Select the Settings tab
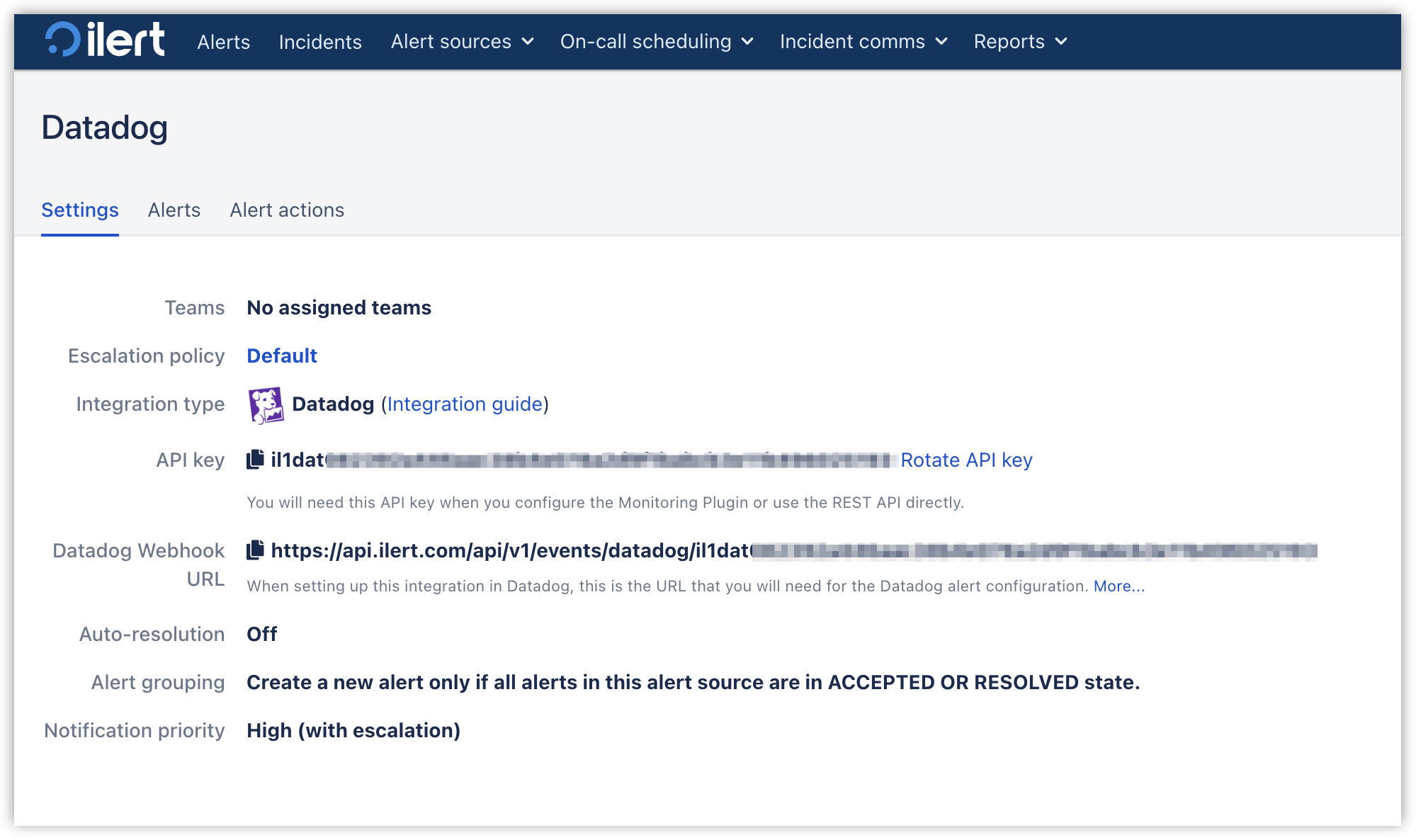The height and width of the screenshot is (840, 1416). point(80,210)
